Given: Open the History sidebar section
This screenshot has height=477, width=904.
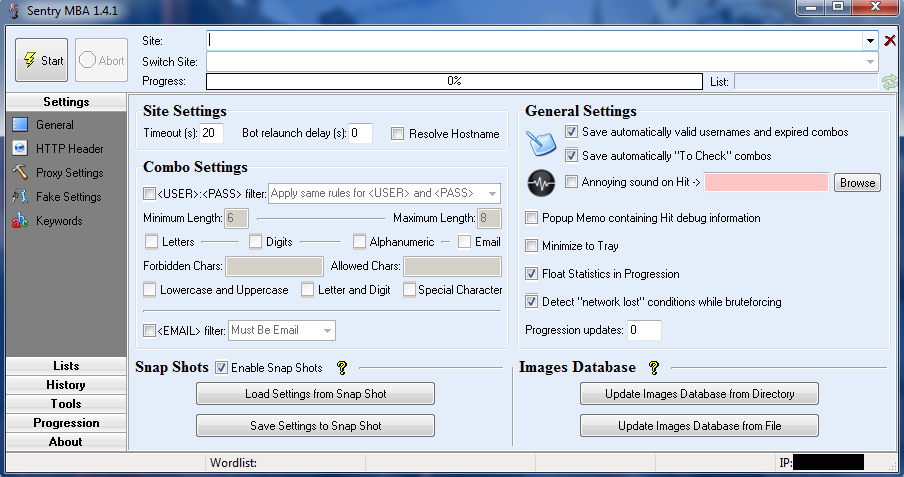Looking at the screenshot, I should pyautogui.click(x=66, y=385).
